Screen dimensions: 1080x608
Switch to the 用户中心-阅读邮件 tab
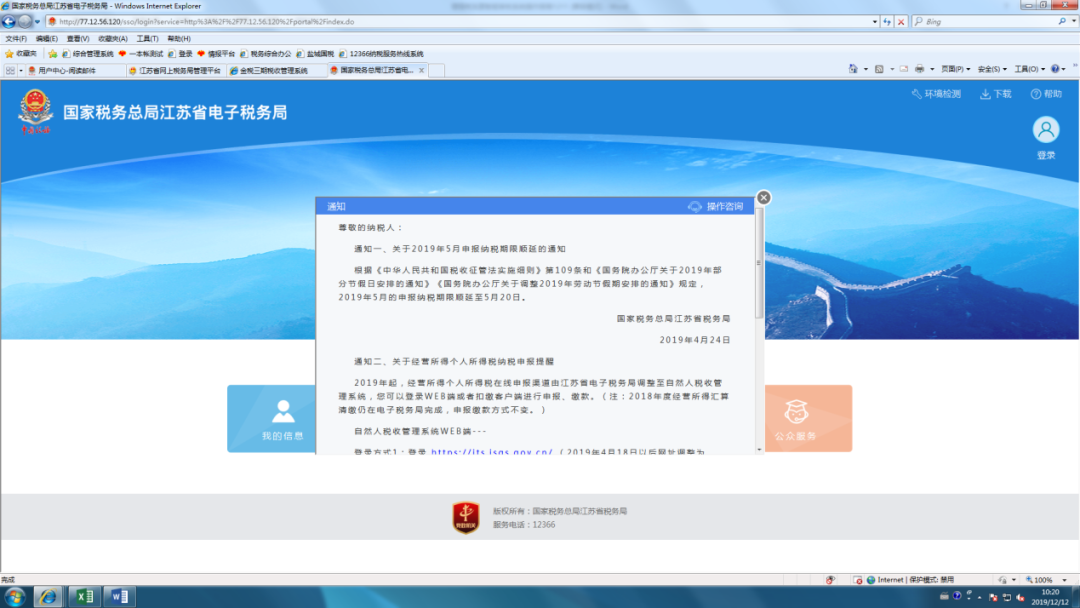76,70
